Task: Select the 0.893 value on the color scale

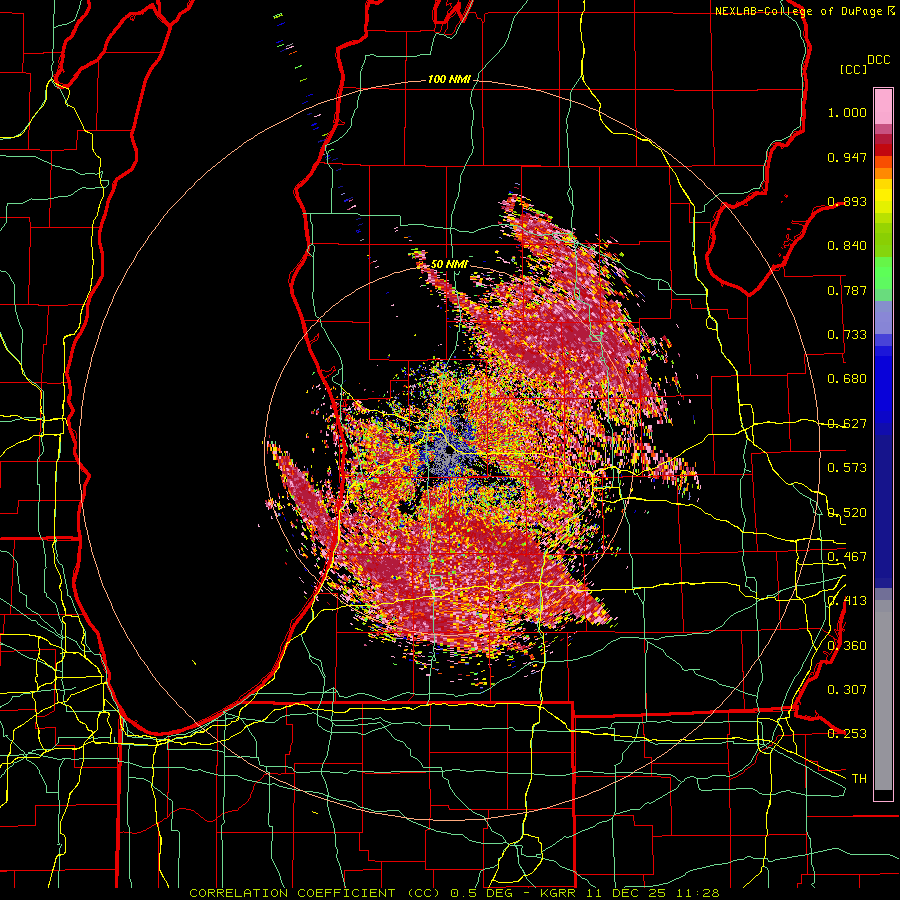Action: pos(847,201)
